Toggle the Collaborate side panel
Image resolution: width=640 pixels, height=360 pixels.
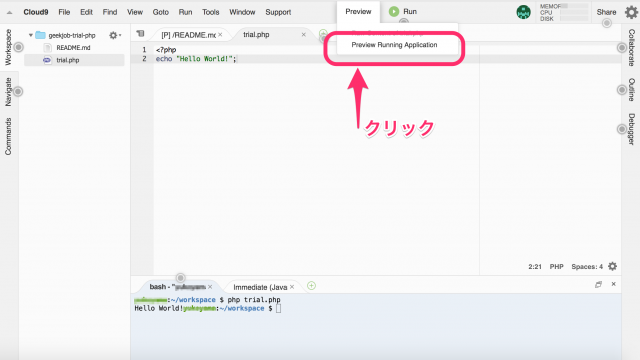pyautogui.click(x=631, y=48)
